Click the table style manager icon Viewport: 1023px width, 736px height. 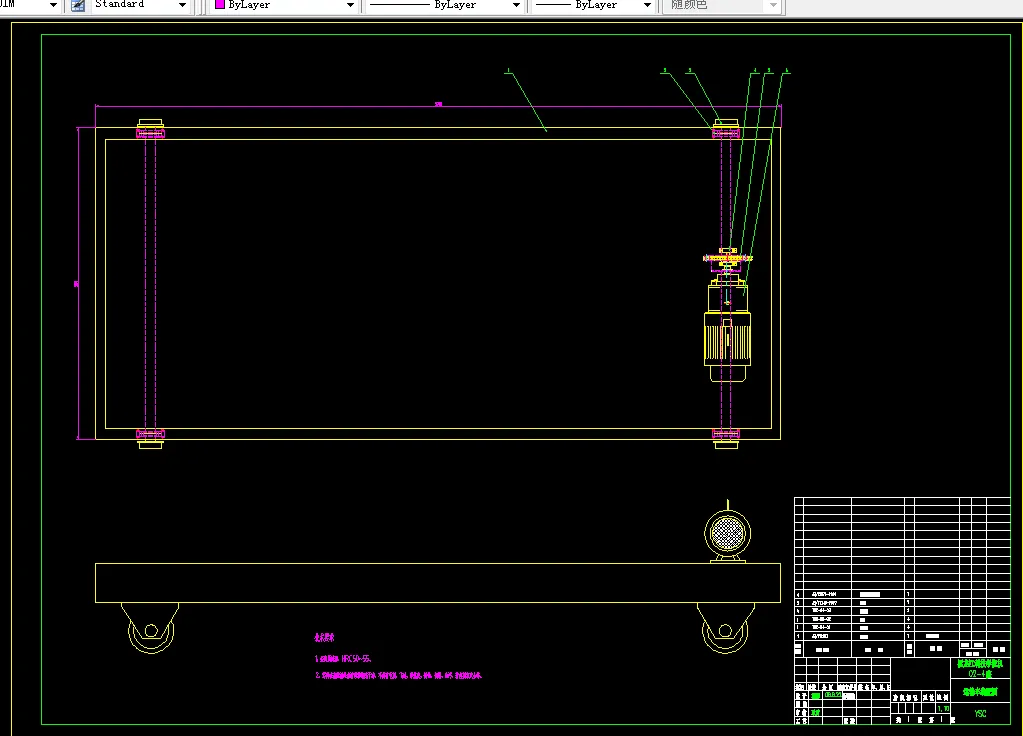[x=78, y=5]
